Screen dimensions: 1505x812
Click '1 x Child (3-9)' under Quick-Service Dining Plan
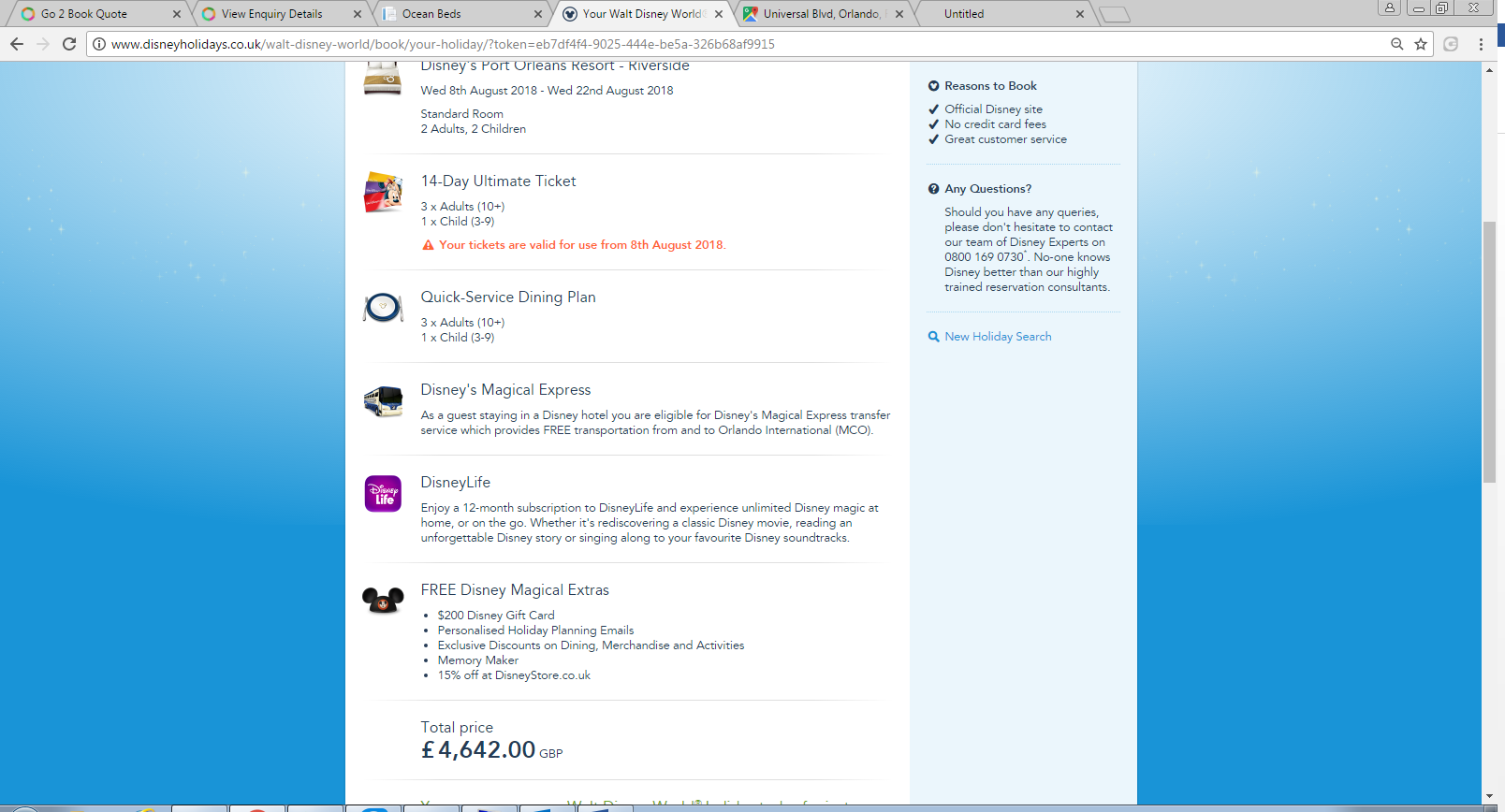457,338
